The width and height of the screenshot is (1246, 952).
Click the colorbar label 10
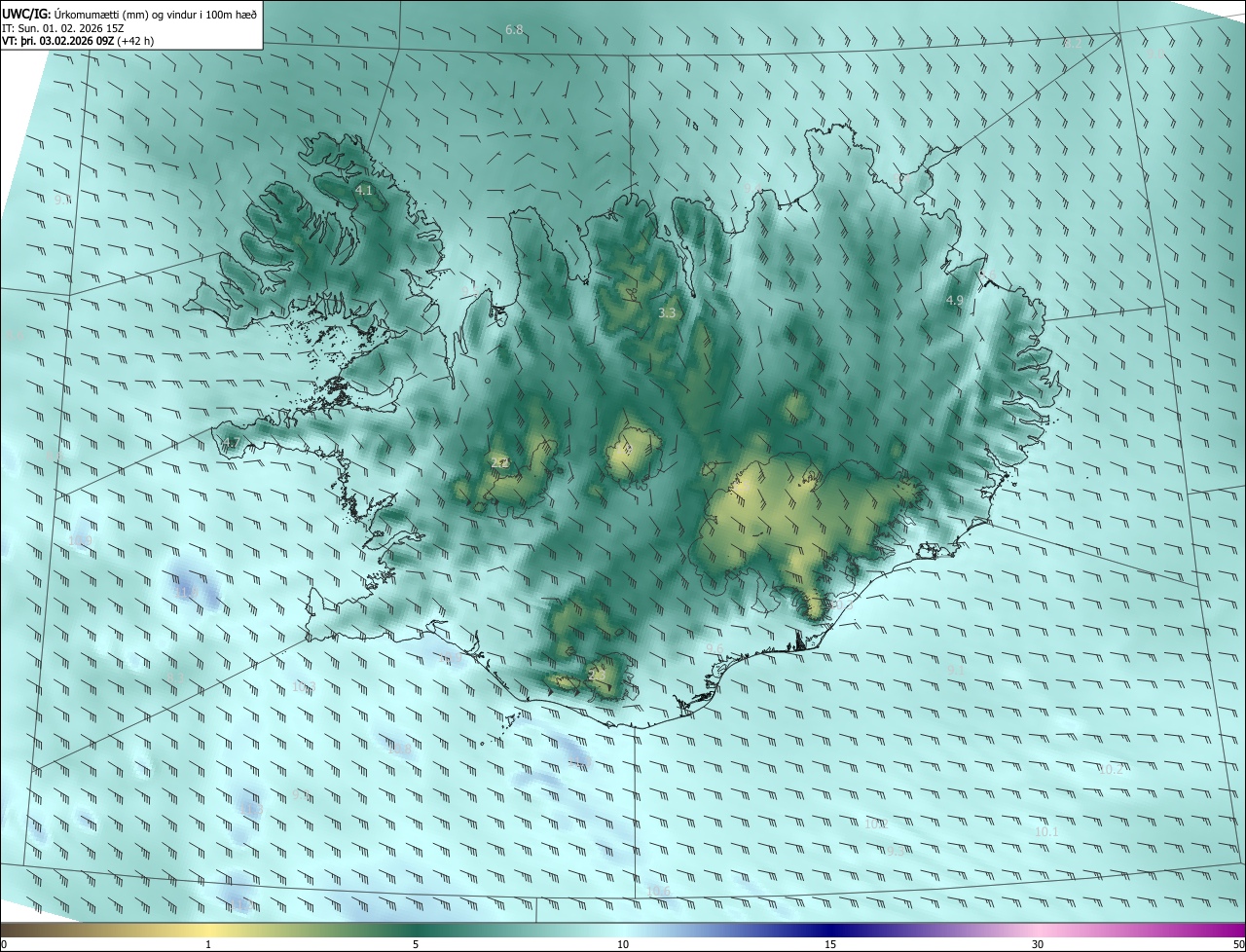point(623,945)
